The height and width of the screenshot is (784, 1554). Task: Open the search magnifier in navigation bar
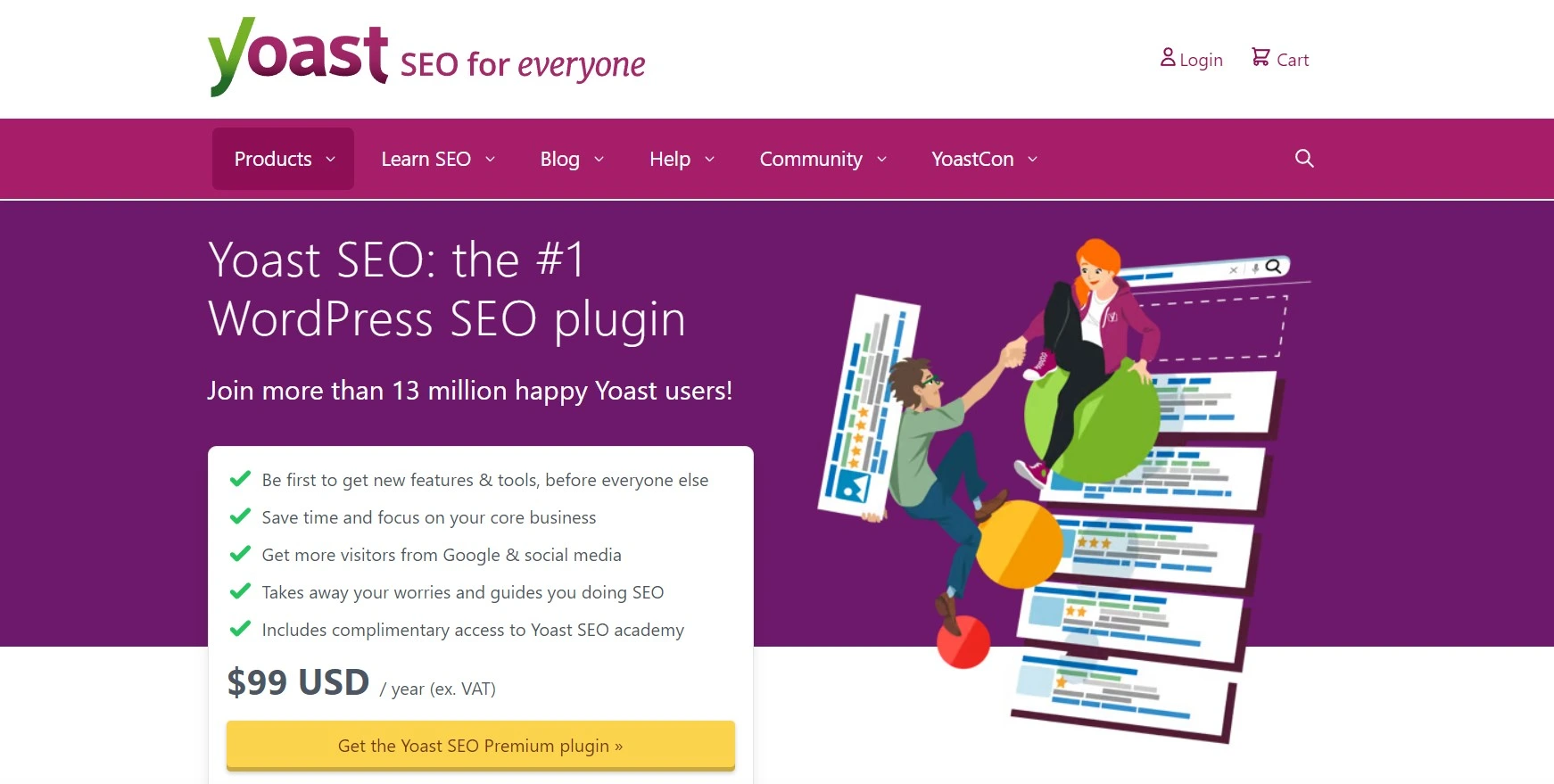(1304, 159)
